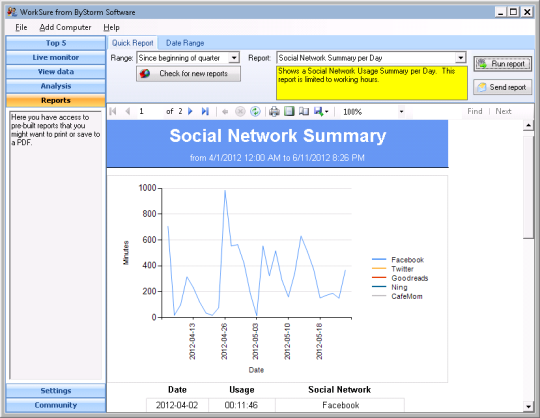Open export save dropdown
This screenshot has height=418, width=540.
pos(321,112)
